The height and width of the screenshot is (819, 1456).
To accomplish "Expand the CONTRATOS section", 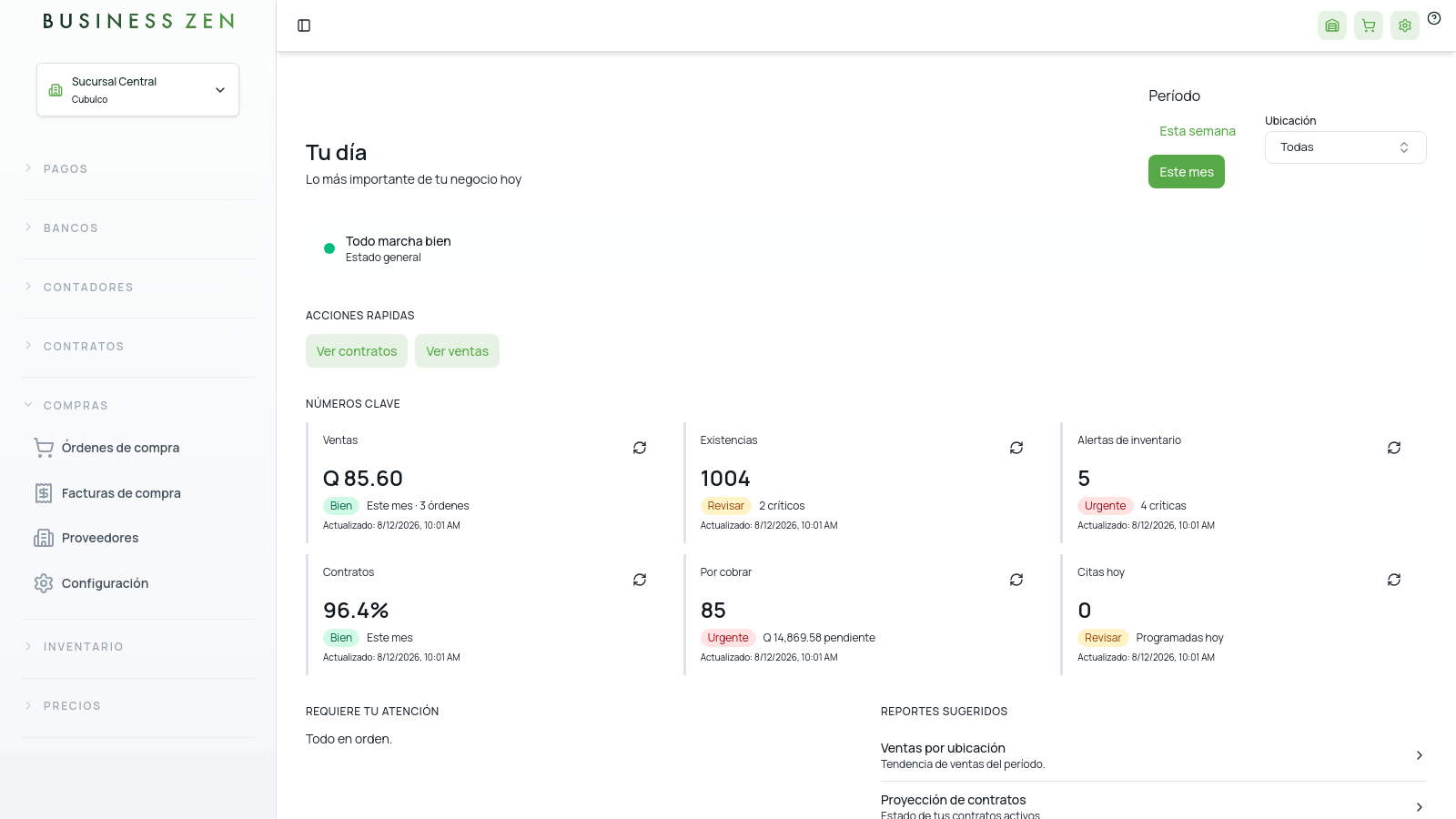I will click(137, 347).
